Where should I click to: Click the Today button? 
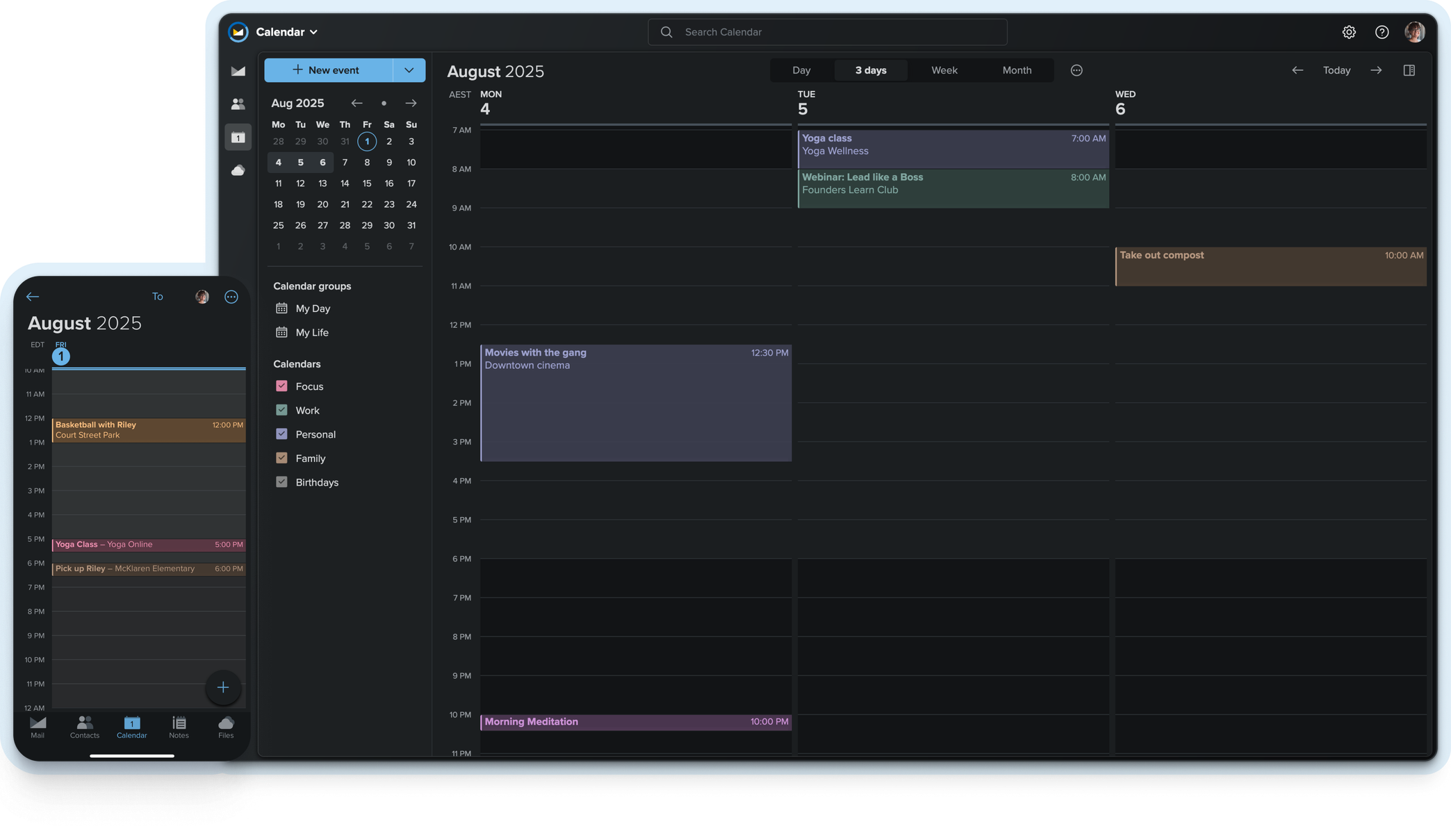coord(1336,70)
